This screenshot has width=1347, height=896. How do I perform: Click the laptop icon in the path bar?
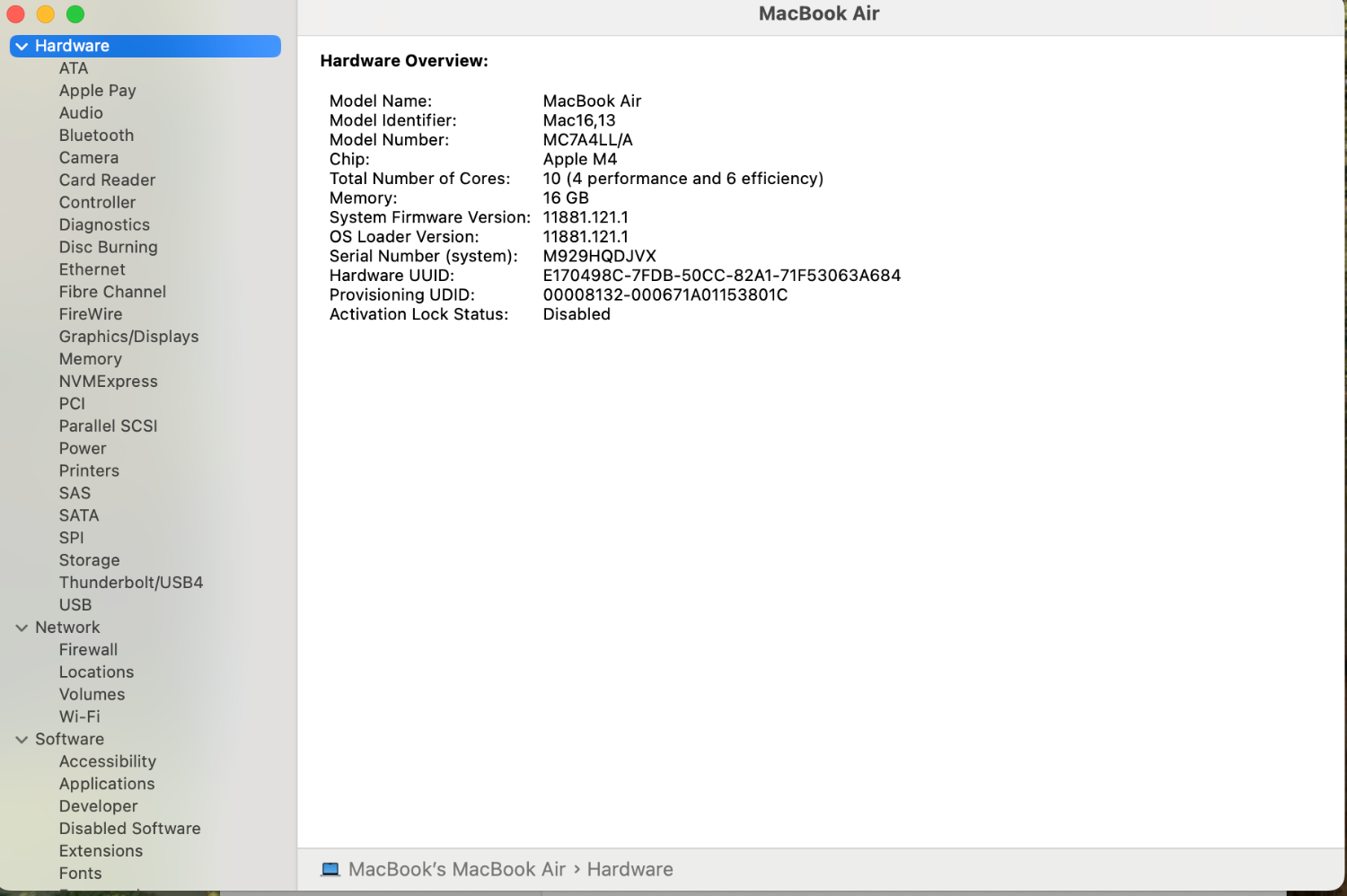[330, 869]
